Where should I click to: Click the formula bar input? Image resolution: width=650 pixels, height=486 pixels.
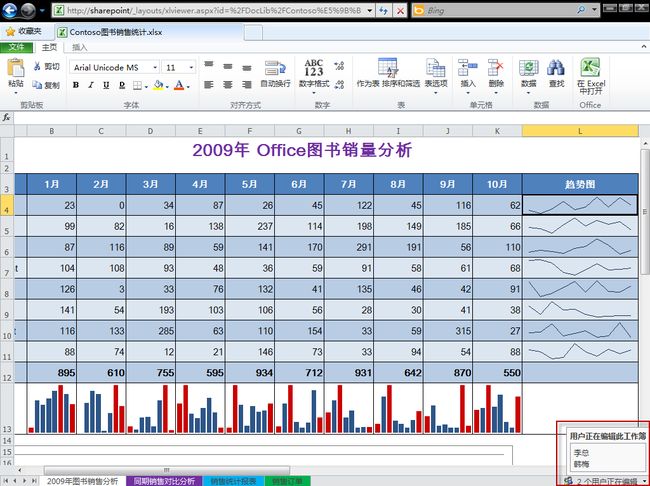point(331,118)
